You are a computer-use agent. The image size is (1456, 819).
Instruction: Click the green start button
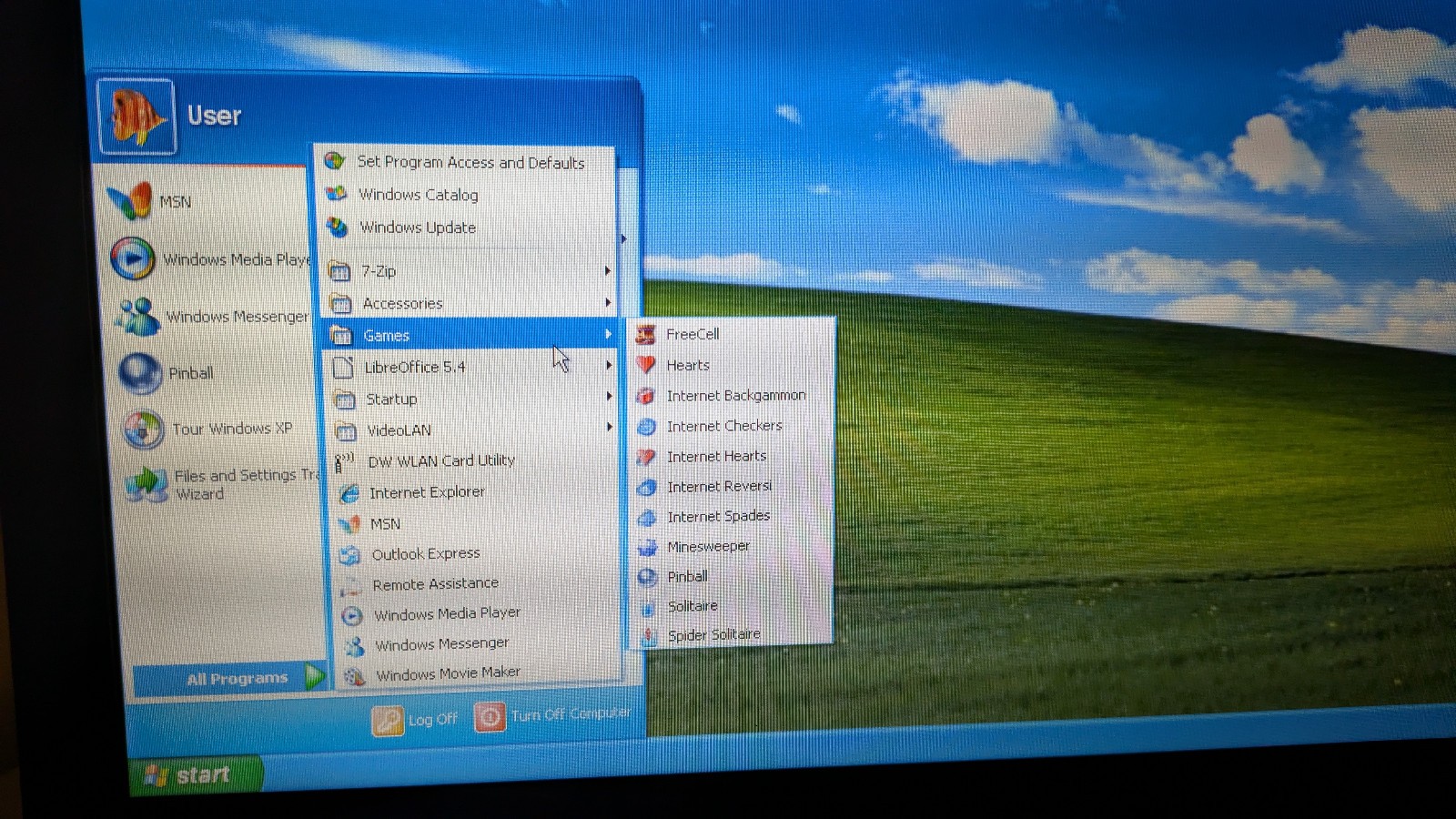(197, 775)
